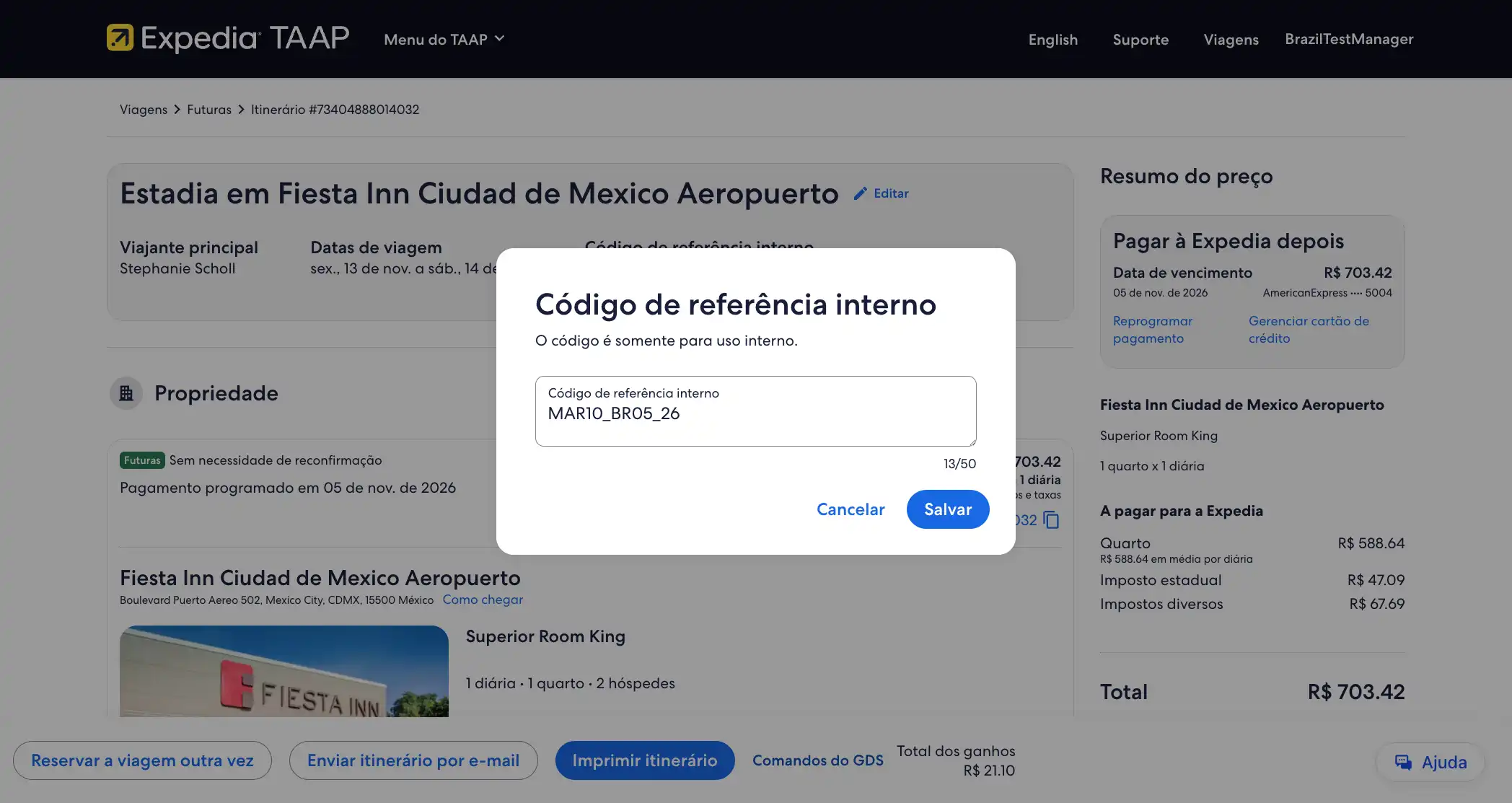The image size is (1512, 803).
Task: Click the Imposto estadual R$ 47.09 value
Action: pos(1376,580)
